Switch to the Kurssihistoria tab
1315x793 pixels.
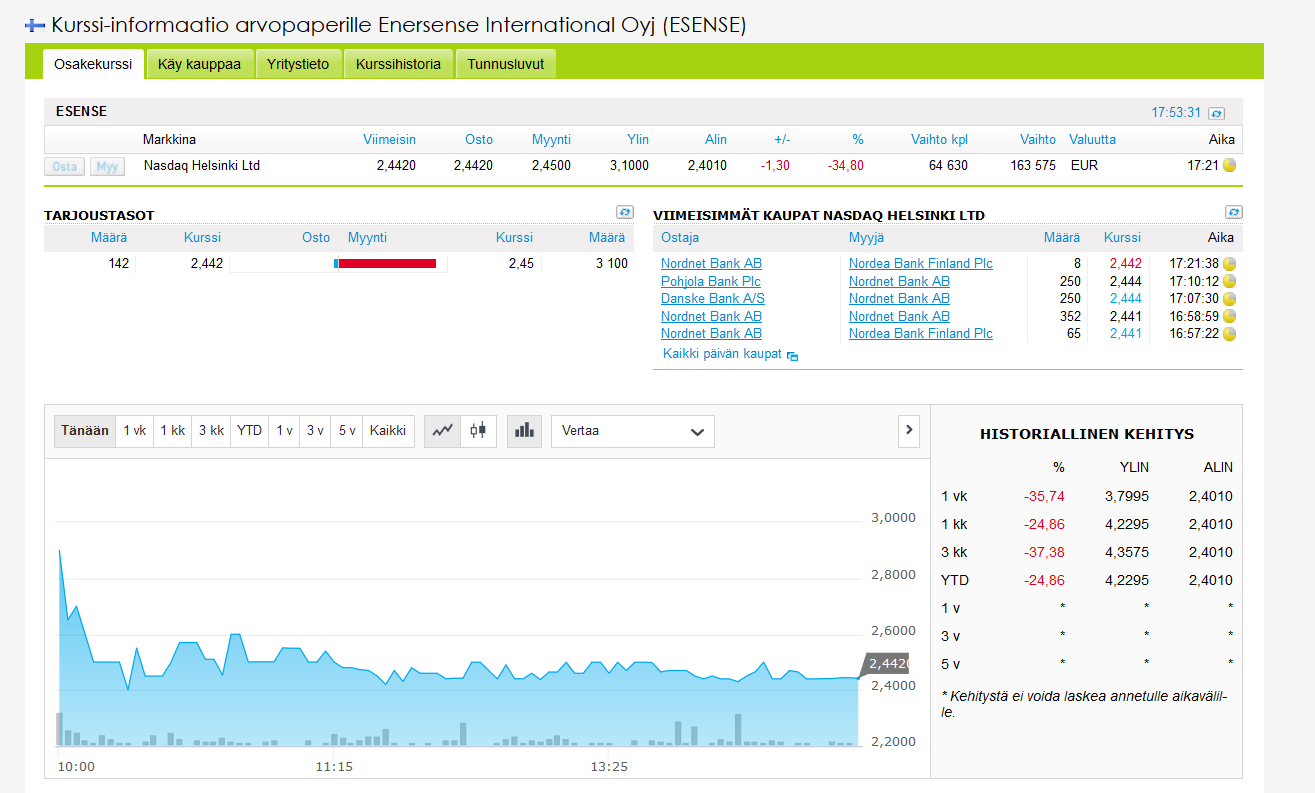[398, 64]
